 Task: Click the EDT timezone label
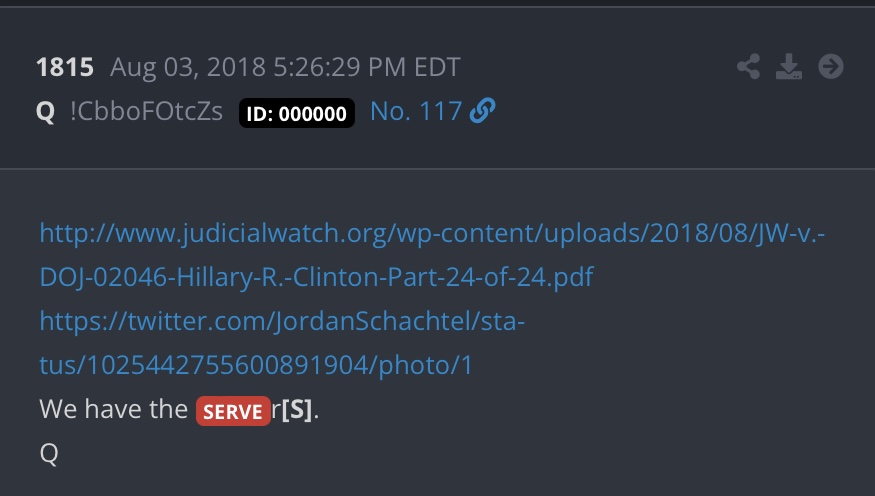(x=437, y=67)
